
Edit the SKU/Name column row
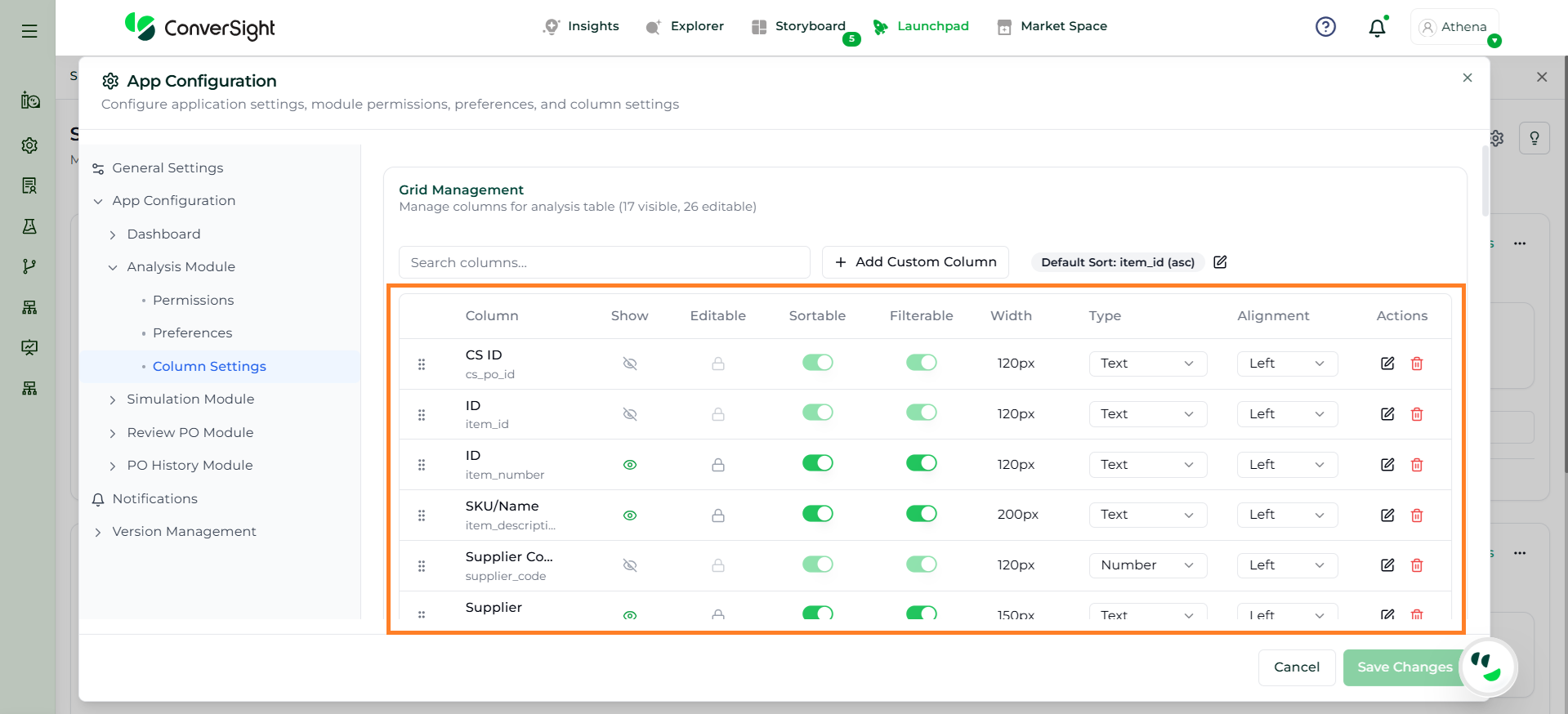[x=1387, y=515]
